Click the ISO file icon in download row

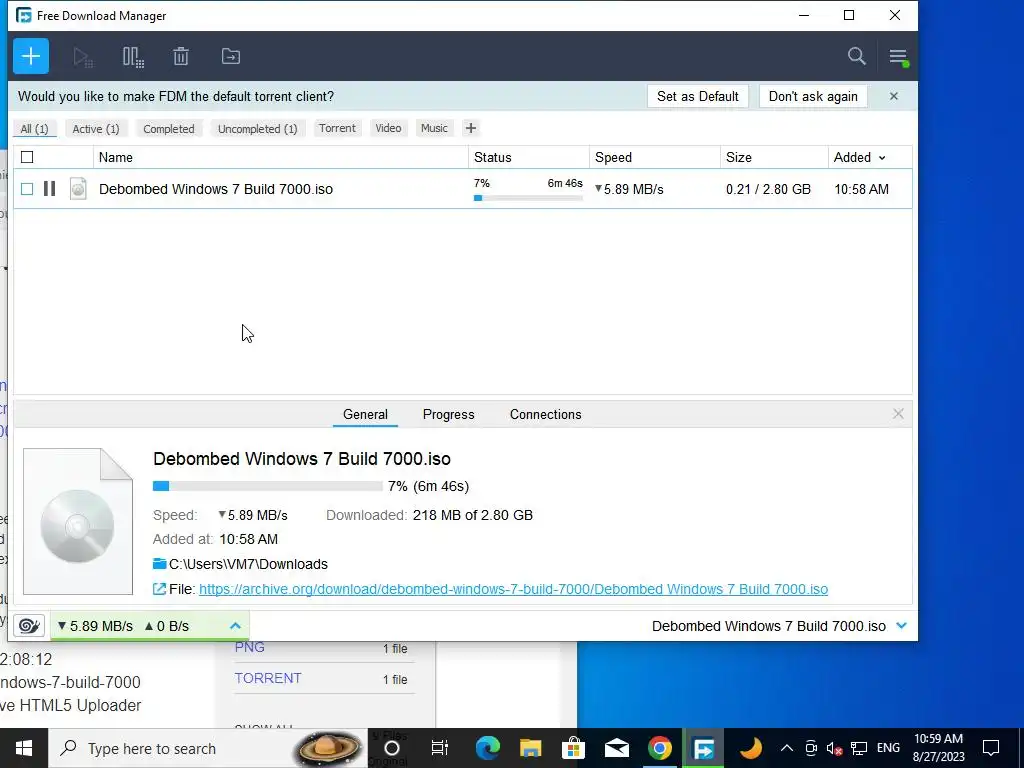coord(78,189)
